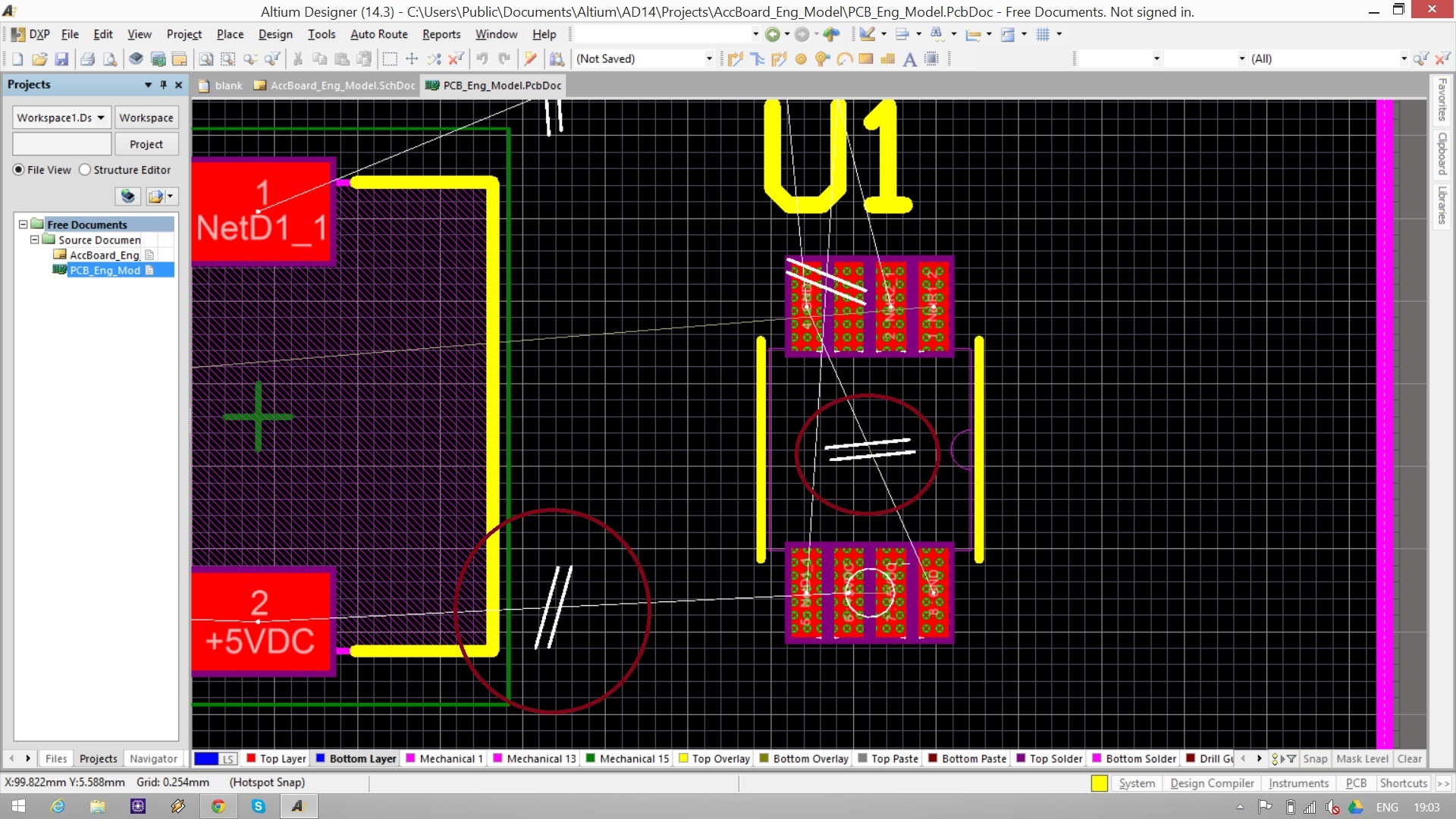Select the Structure Editor radio button
This screenshot has width=1456, height=819.
pyautogui.click(x=85, y=170)
